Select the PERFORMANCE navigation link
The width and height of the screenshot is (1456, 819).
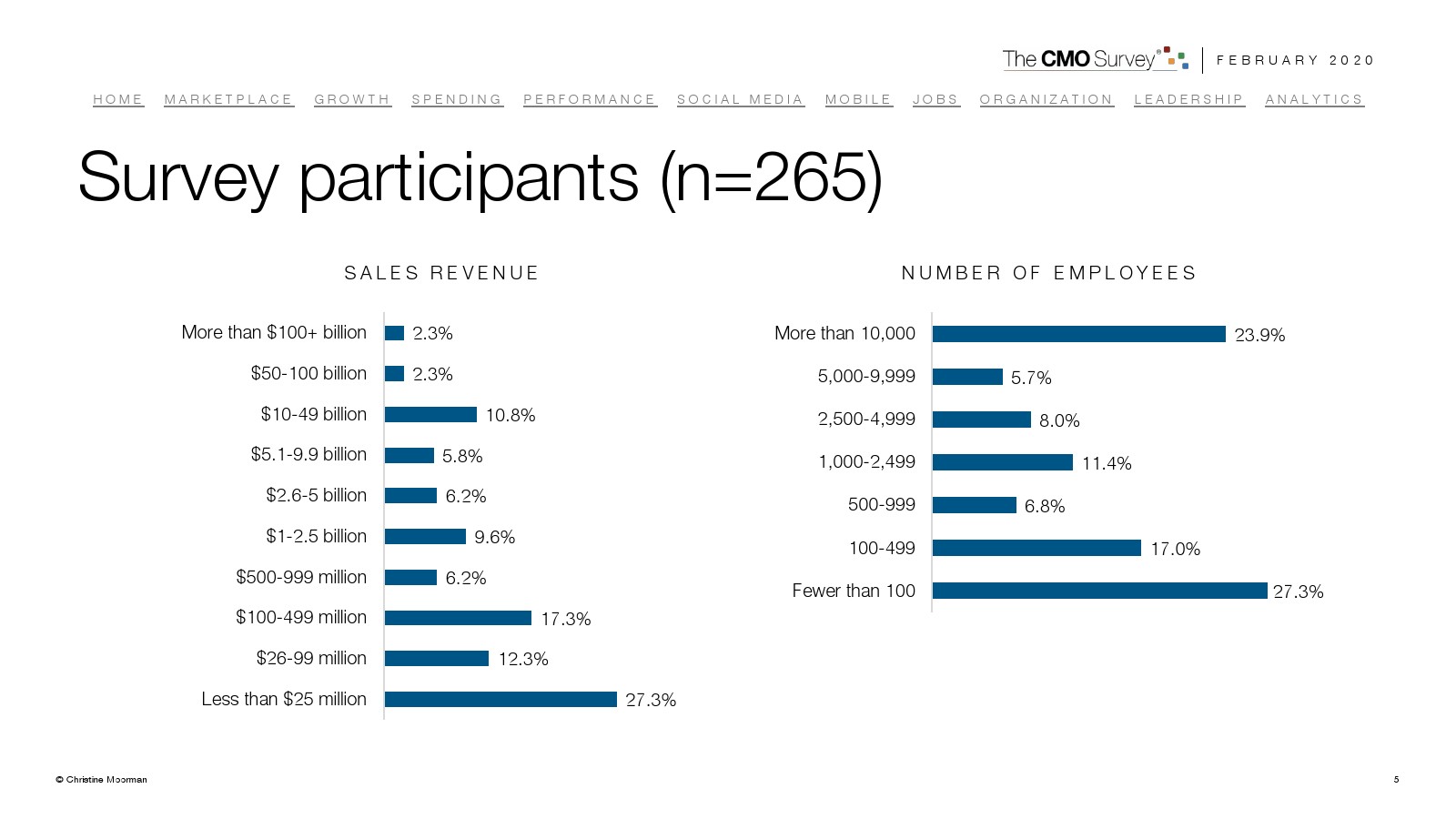pos(590,99)
